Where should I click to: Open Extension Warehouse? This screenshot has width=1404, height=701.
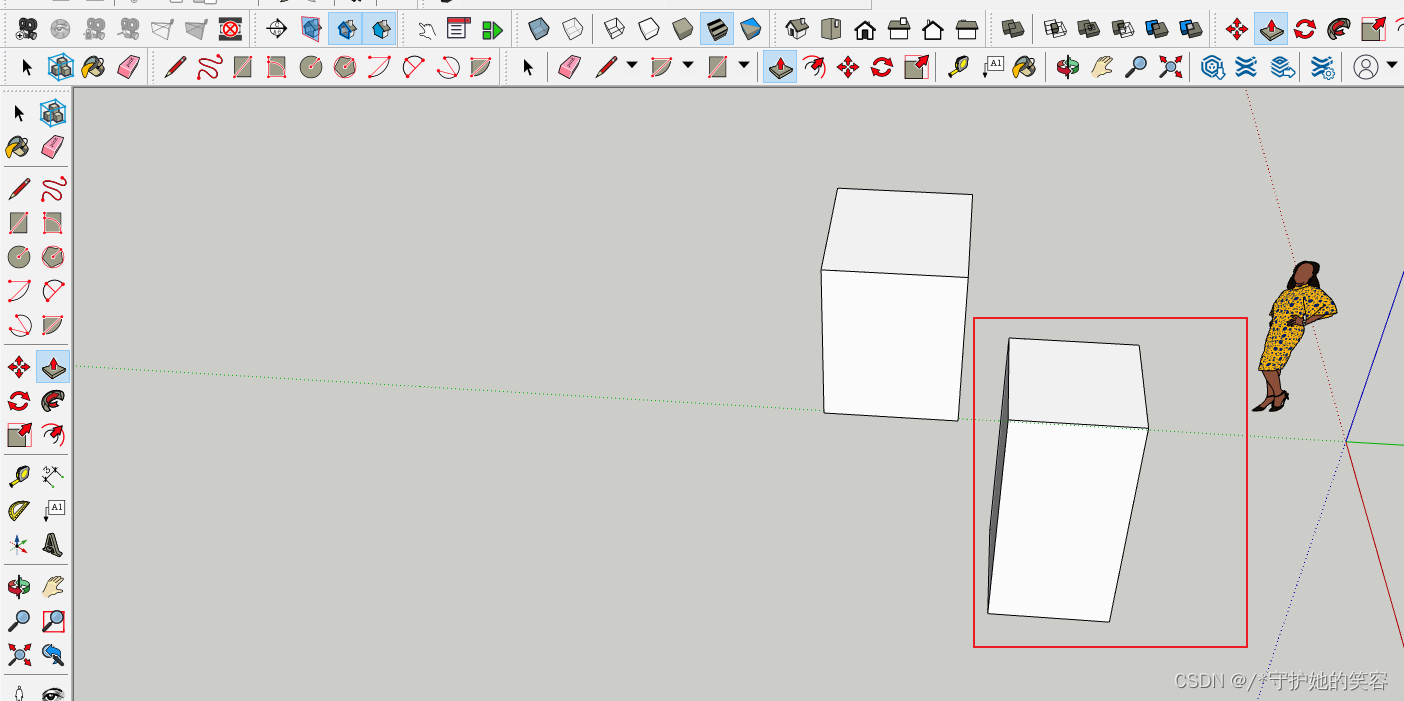pyautogui.click(x=1246, y=67)
